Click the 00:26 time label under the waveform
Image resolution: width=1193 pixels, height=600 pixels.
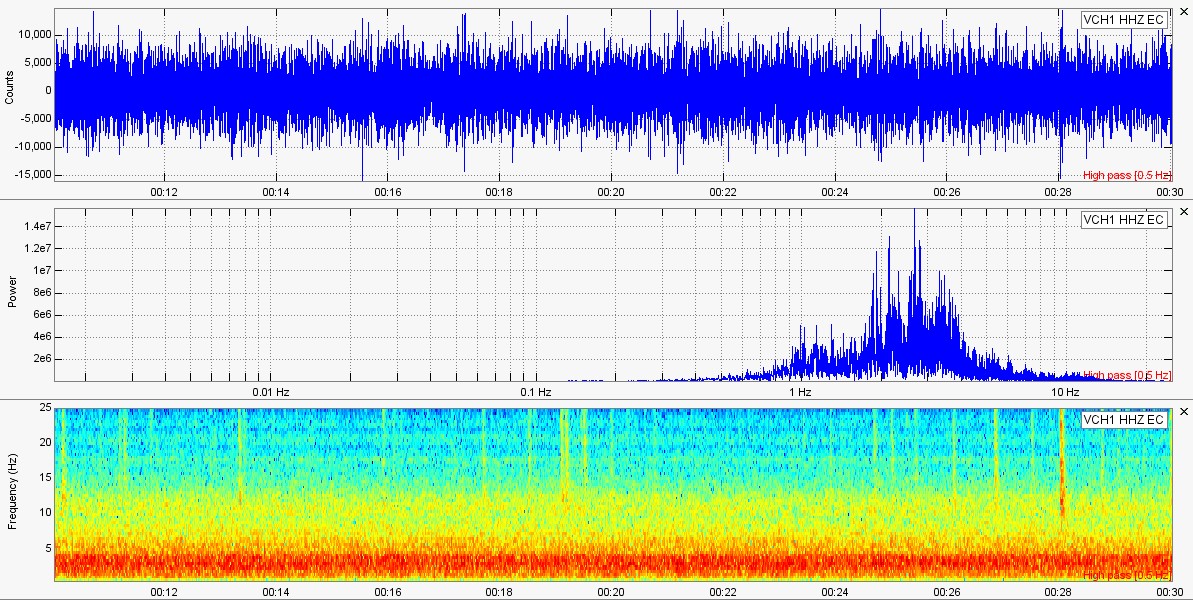click(946, 192)
